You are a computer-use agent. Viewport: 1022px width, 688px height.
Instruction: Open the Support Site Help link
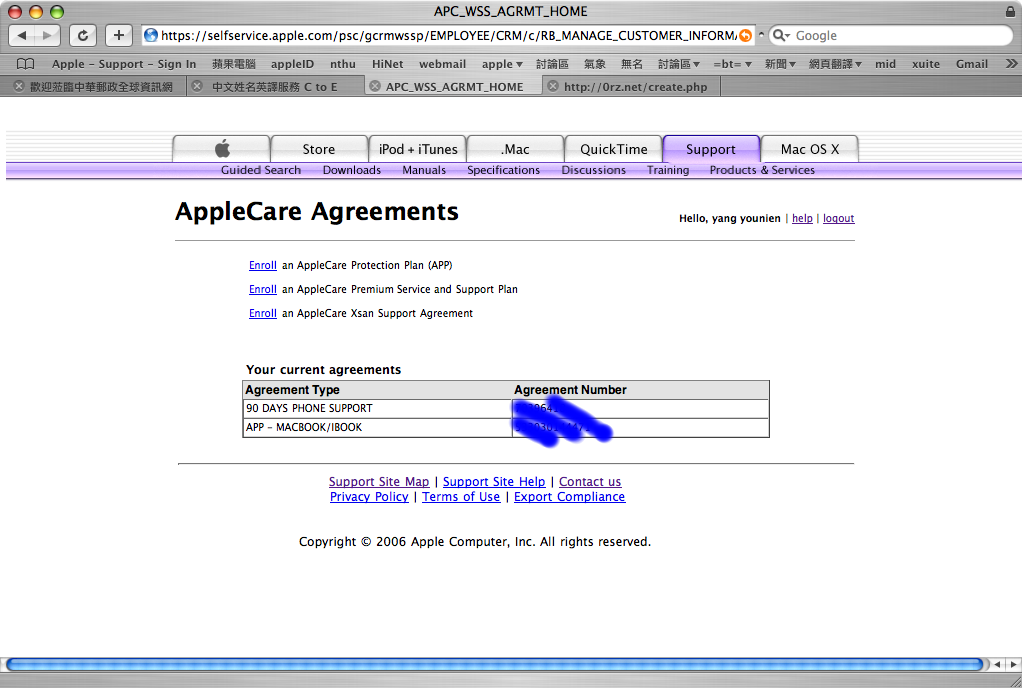pos(494,481)
